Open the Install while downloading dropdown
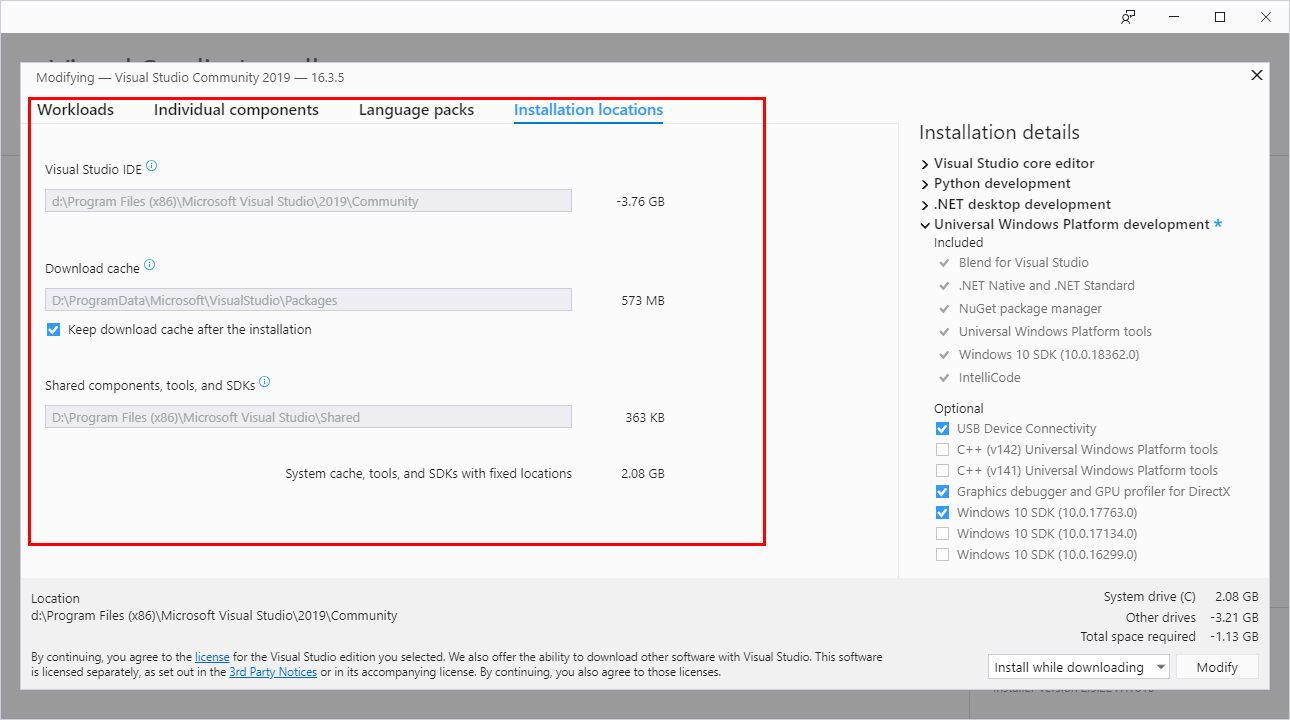The width and height of the screenshot is (1290, 720). 1078,667
